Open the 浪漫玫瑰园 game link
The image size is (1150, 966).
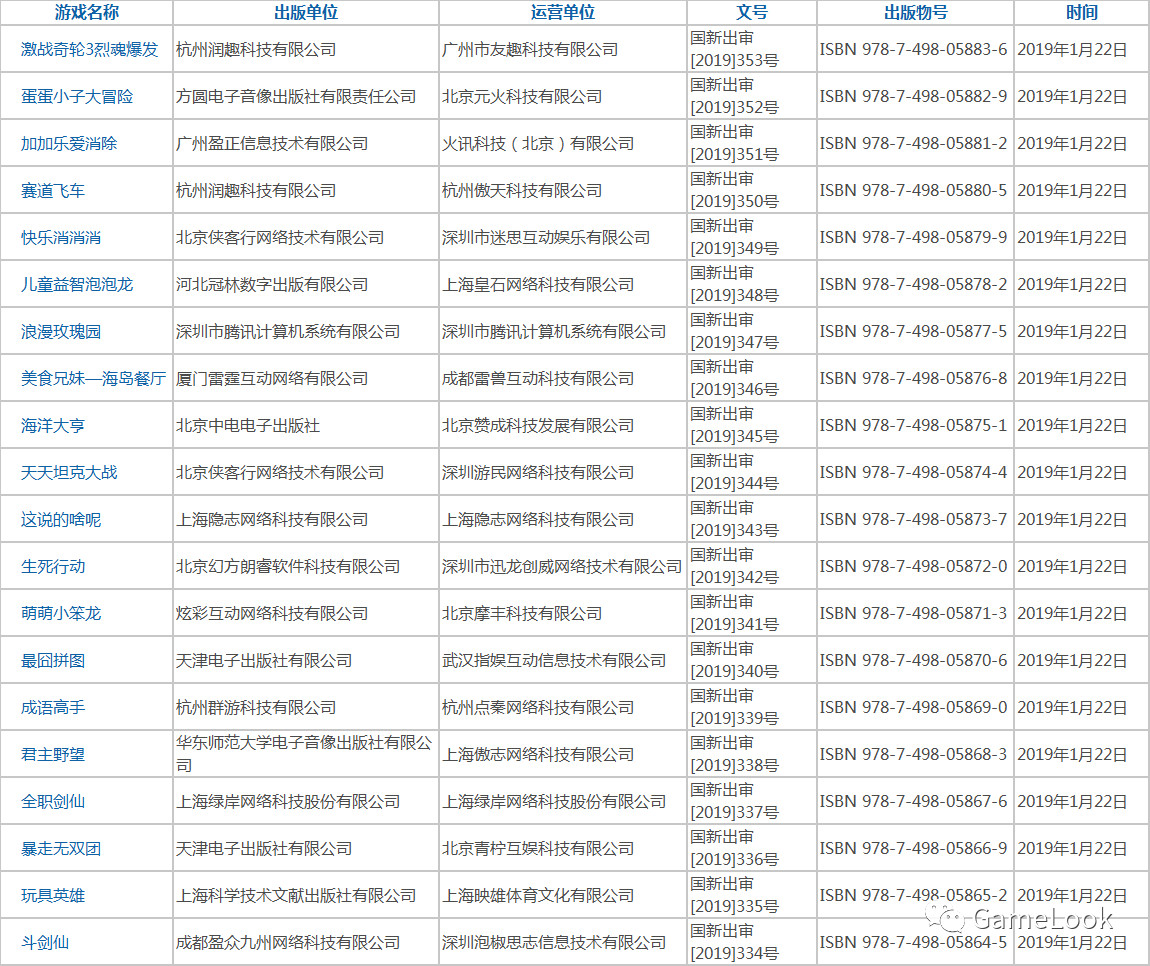point(61,331)
